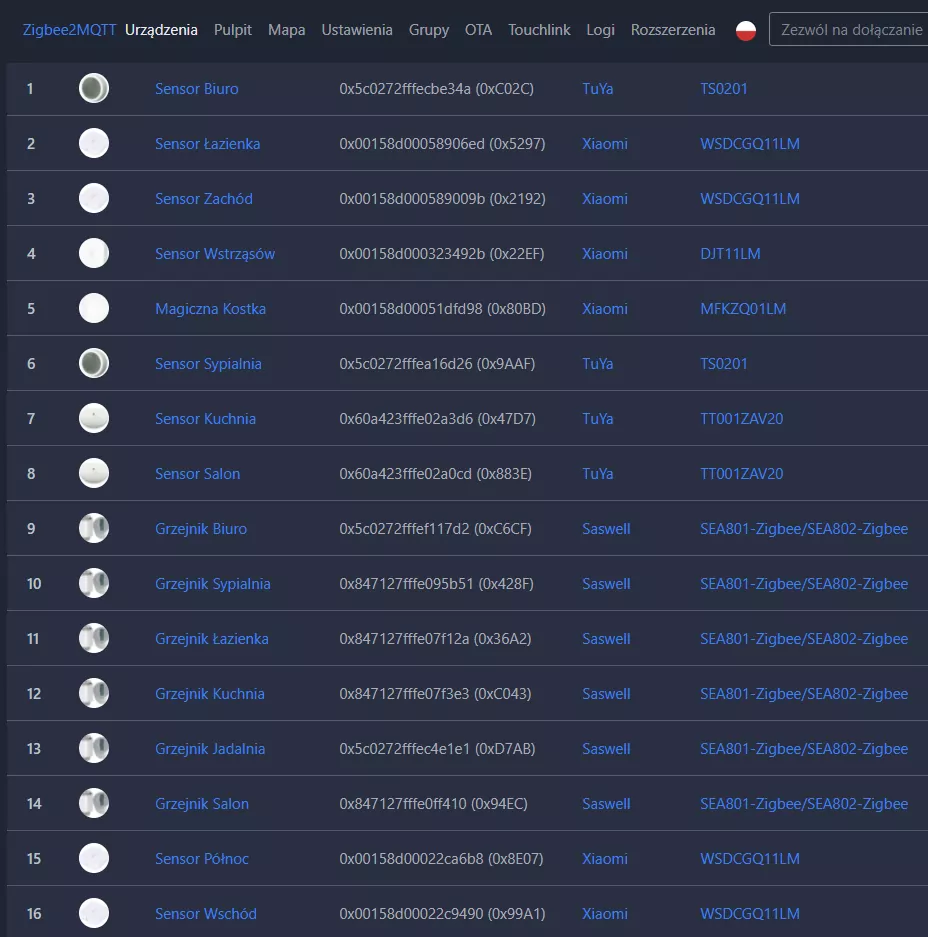
Task: Open the Mapa tab
Action: point(287,30)
